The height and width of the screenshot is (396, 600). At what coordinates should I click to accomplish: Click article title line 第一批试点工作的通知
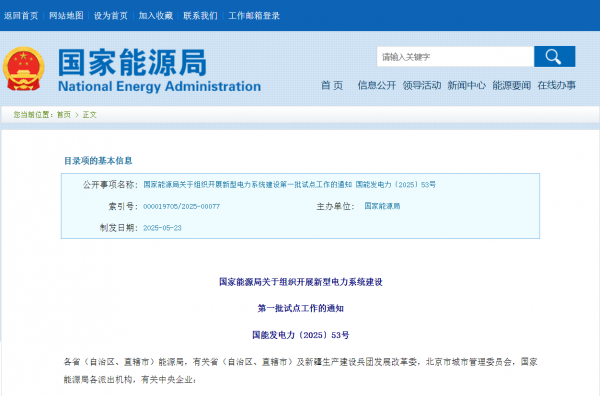301,308
